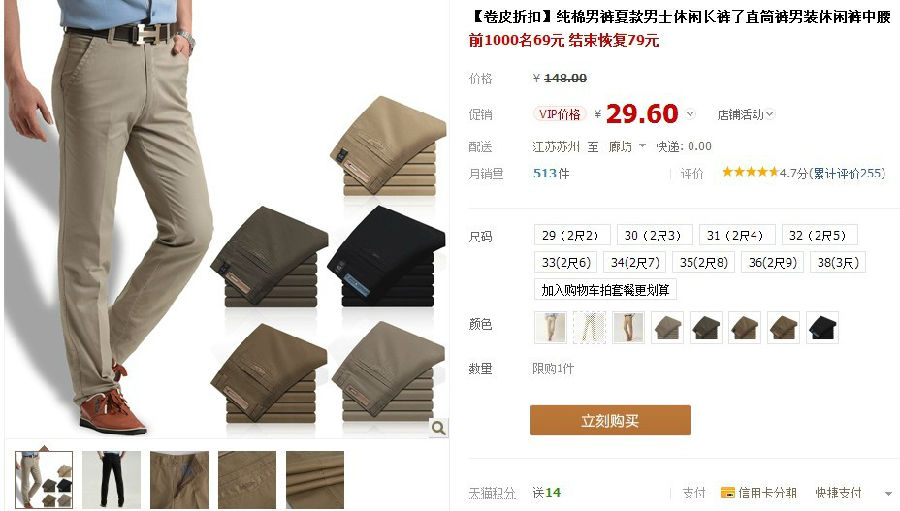The width and height of the screenshot is (900, 511).
Task: Expand the payment options arrow at bottom right
Action: [x=888, y=493]
